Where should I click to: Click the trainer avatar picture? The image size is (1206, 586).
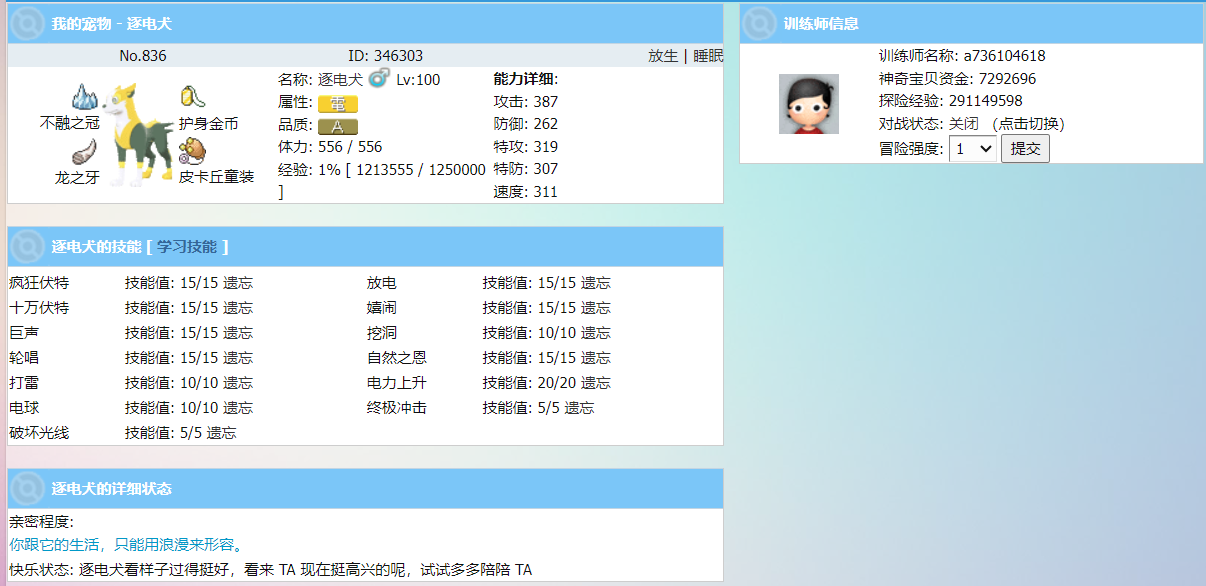tap(809, 104)
